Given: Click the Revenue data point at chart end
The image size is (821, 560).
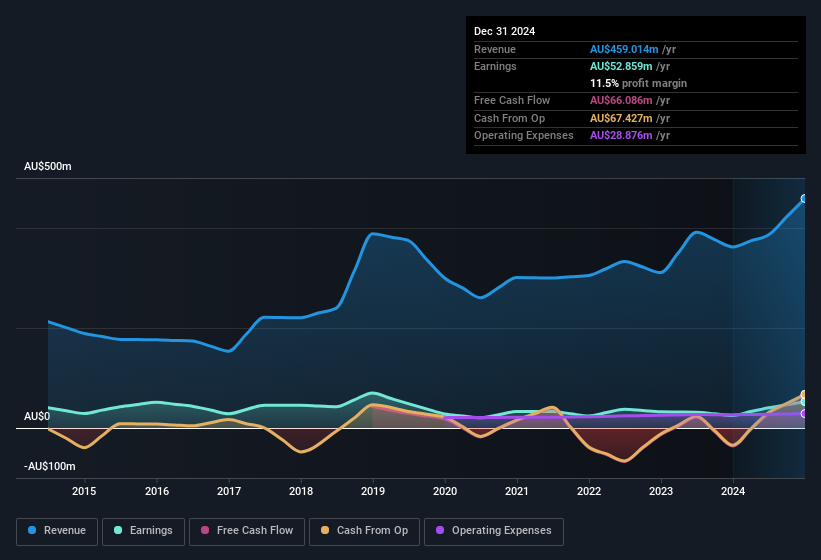Looking at the screenshot, I should click(805, 198).
